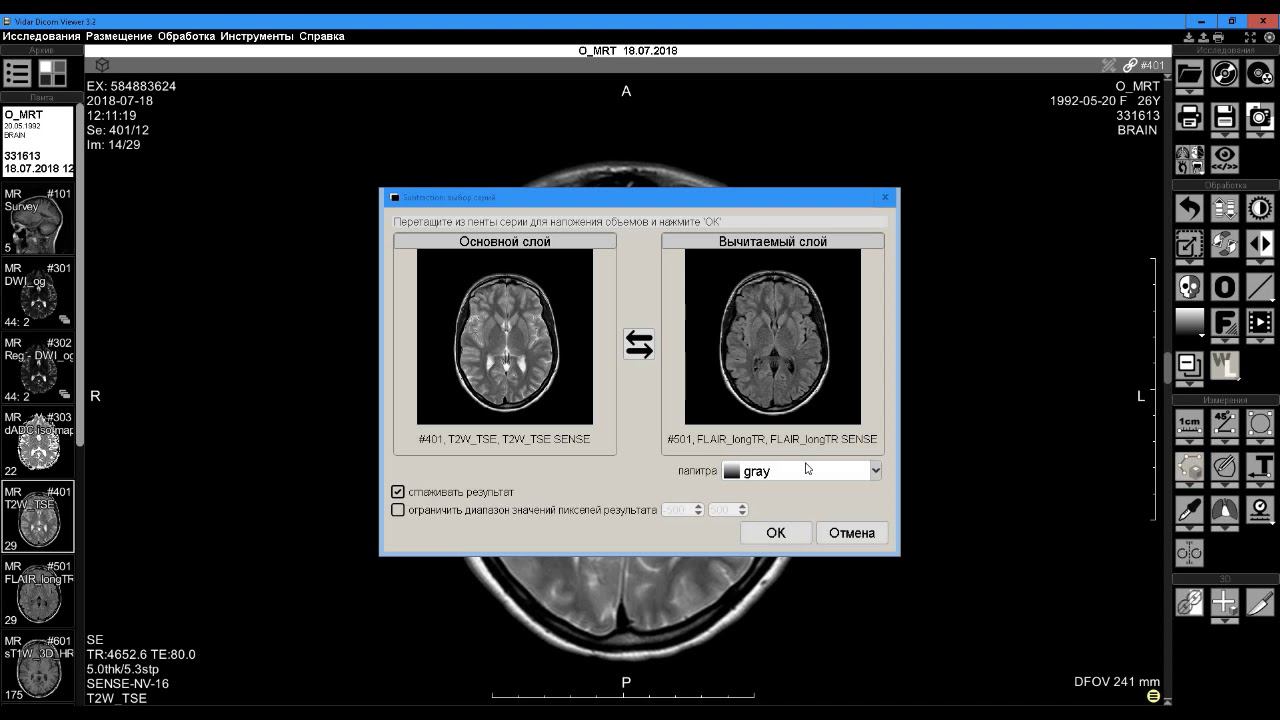The image size is (1280, 720).
Task: Click the grayscale gradient swatch in Обработка panel
Action: [1189, 323]
